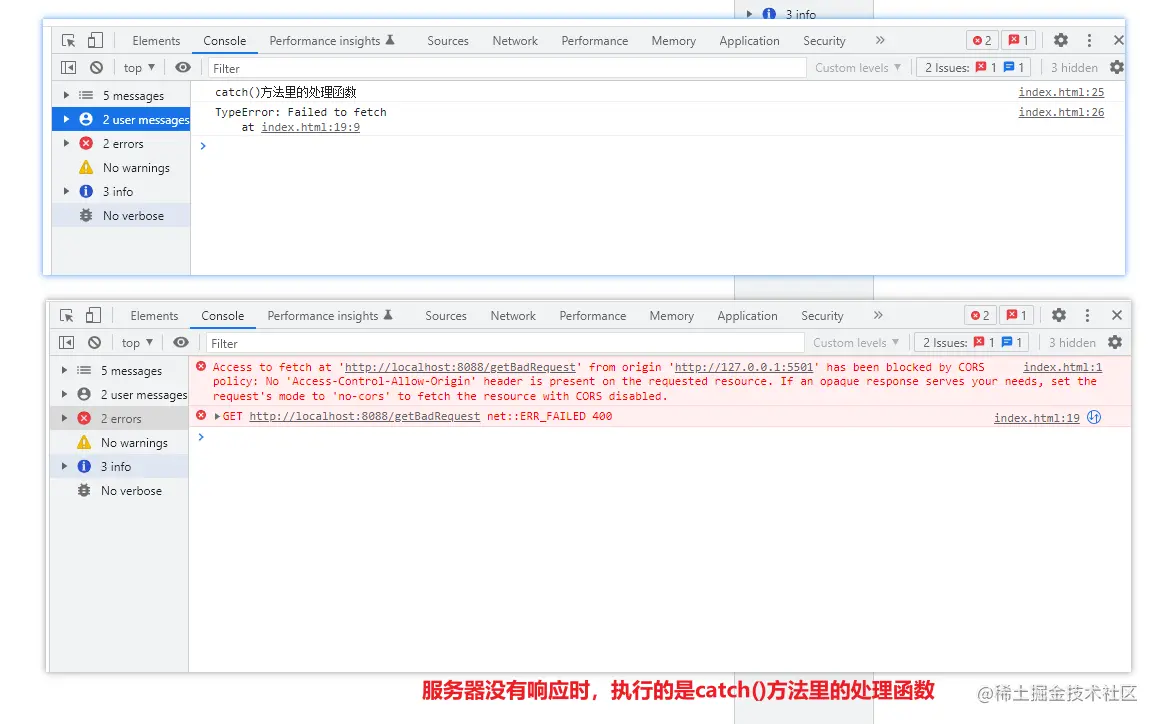Click the issues badge in lower DevTools tab bar
Viewport: 1158px width, 724px height.
[x=1017, y=315]
